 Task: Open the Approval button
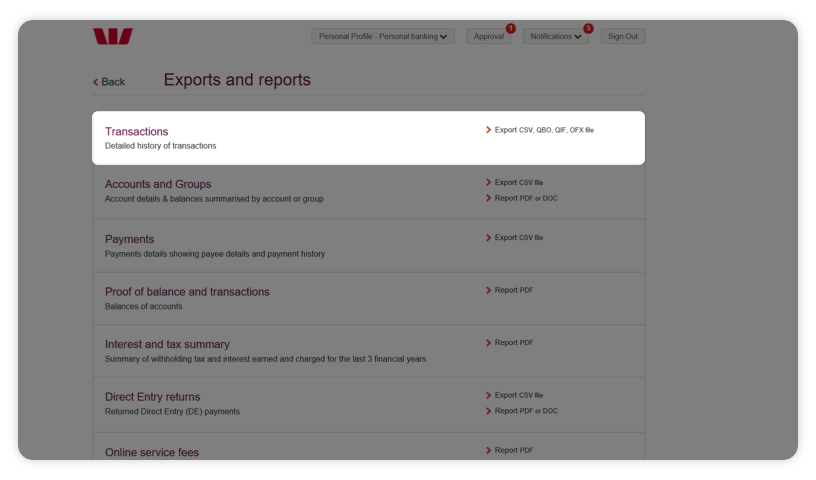488,36
